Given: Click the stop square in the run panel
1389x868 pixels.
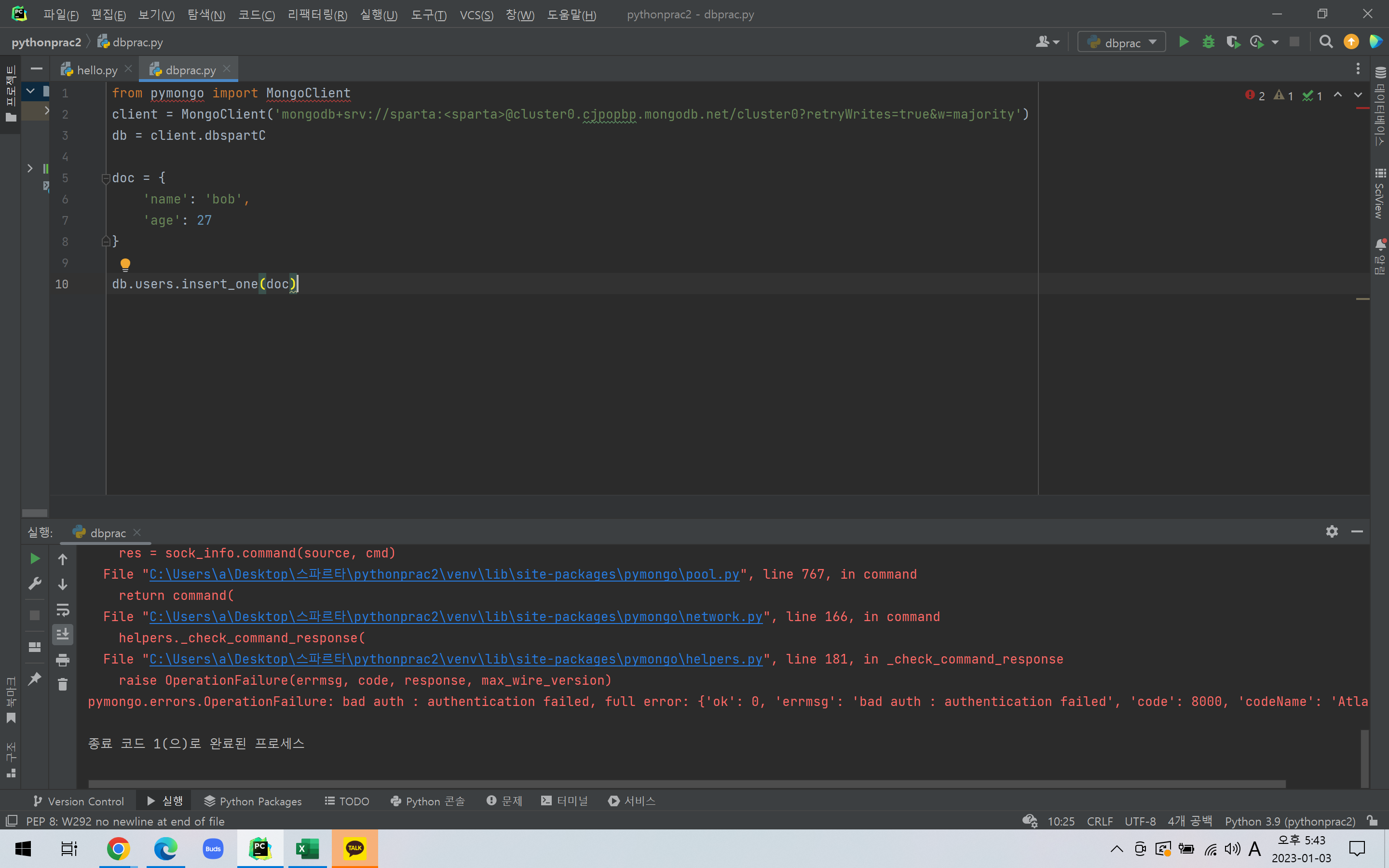Looking at the screenshot, I should coord(34,615).
